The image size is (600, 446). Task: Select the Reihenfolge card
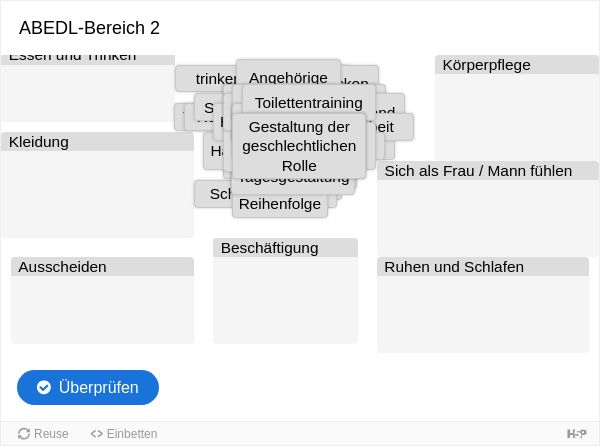(x=280, y=206)
